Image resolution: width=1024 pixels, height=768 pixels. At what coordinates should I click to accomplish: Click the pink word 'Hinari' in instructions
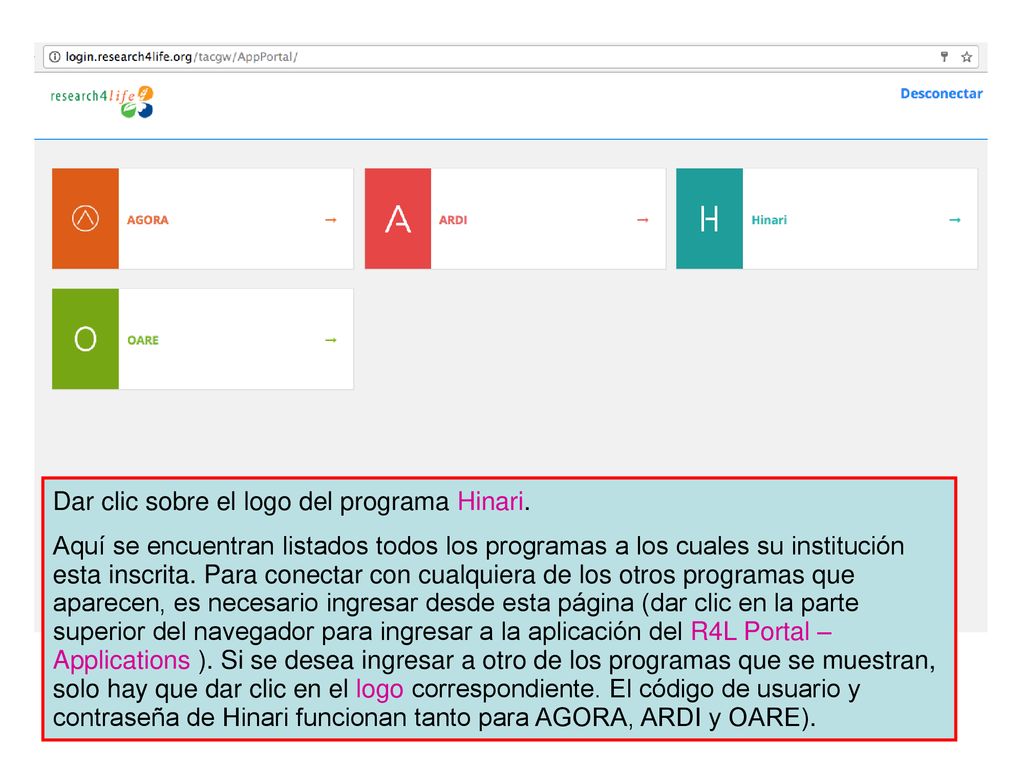[x=490, y=502]
